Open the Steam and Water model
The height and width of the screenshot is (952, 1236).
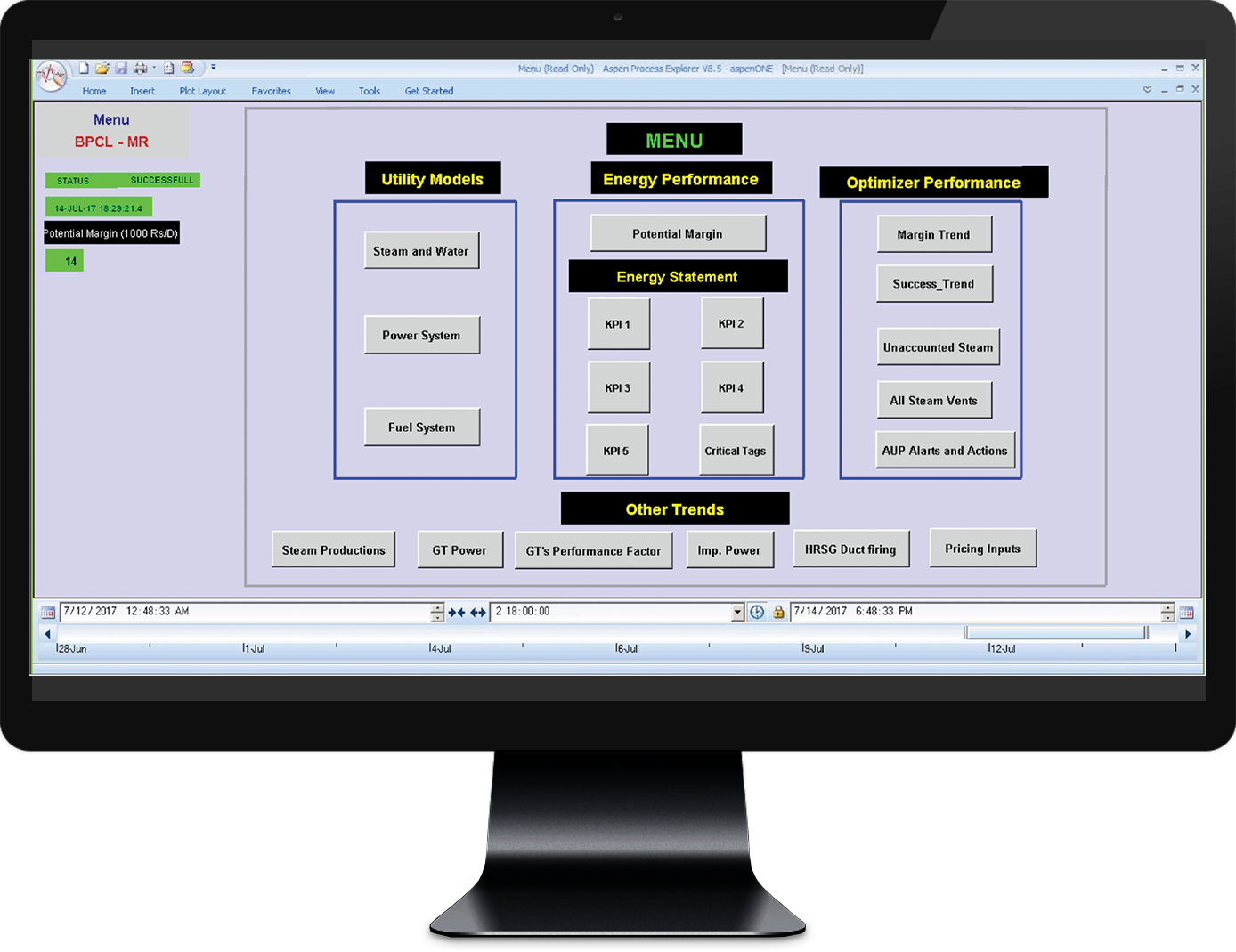tap(421, 251)
